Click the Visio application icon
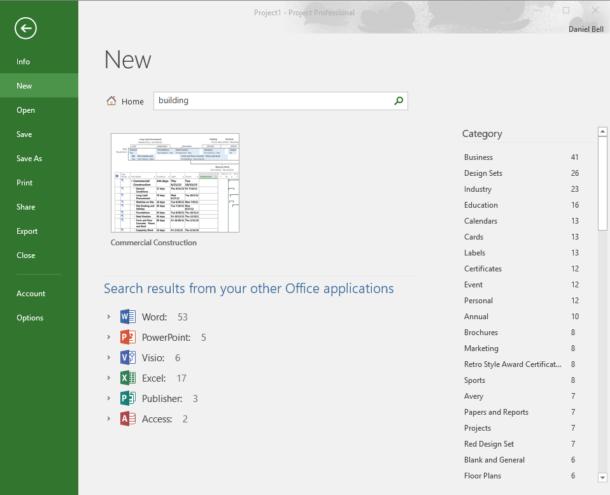The height and width of the screenshot is (495, 610). click(128, 357)
